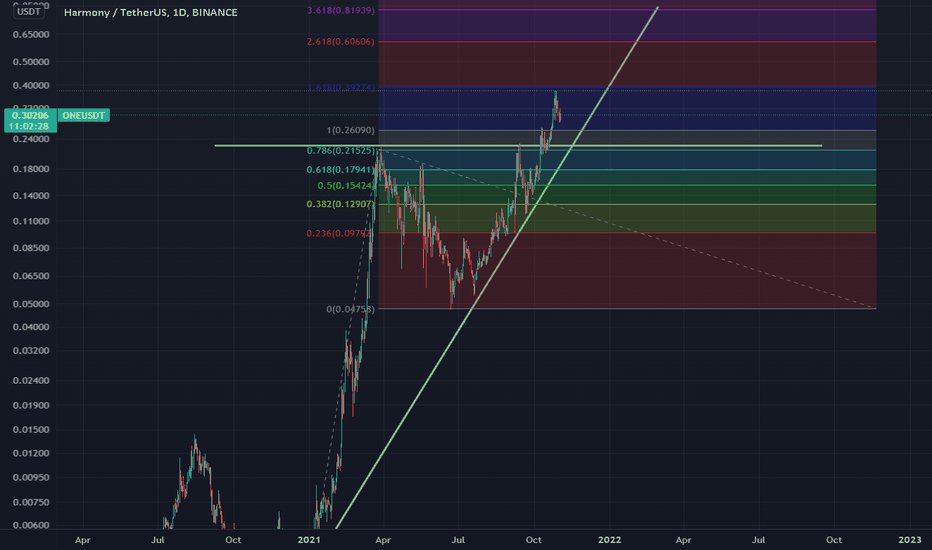The image size is (932, 550).
Task: Click the 0.02400 price axis label
Action: (31, 381)
